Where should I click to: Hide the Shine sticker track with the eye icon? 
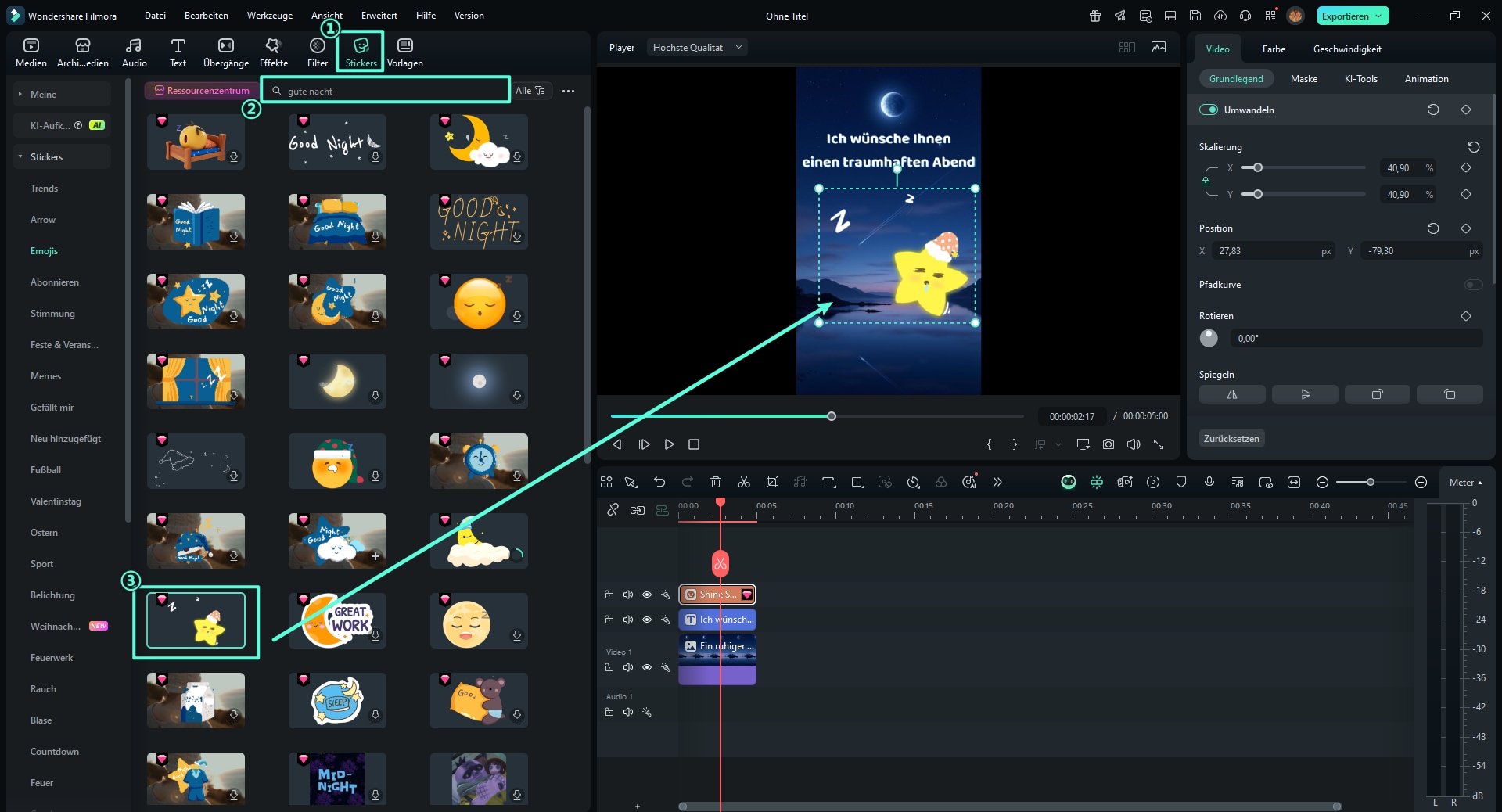(x=647, y=595)
